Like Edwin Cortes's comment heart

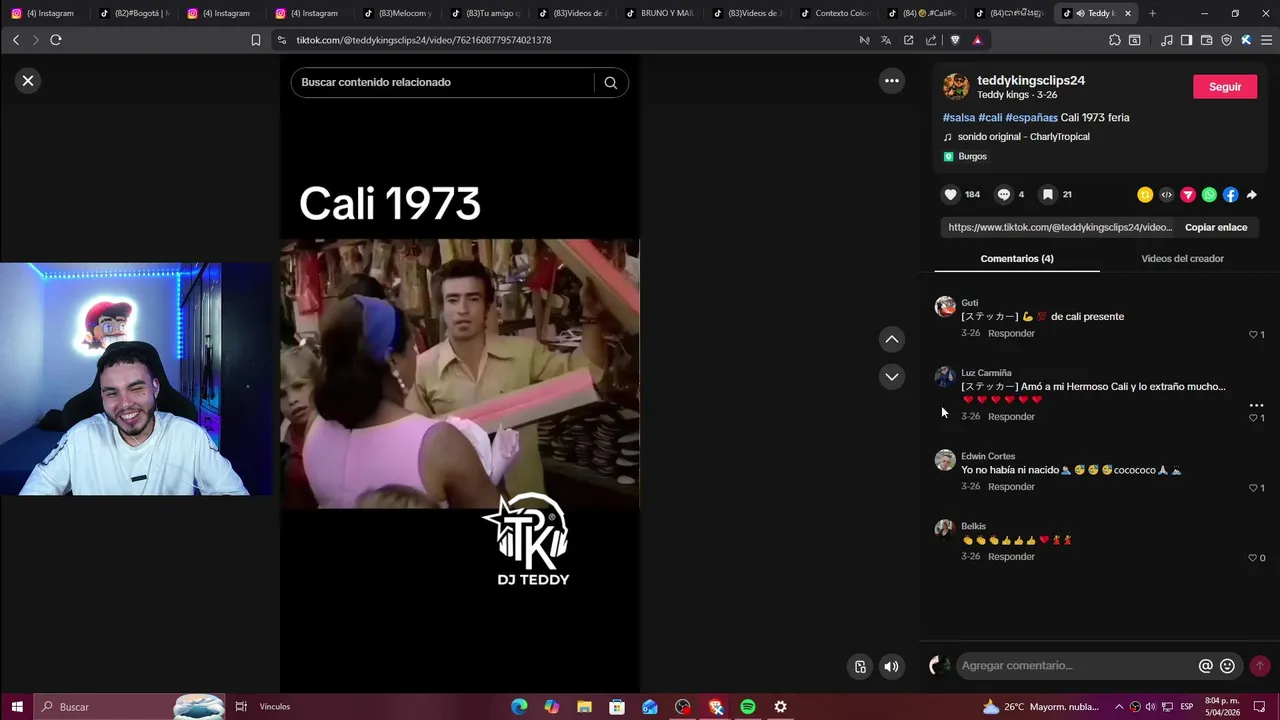(1253, 488)
